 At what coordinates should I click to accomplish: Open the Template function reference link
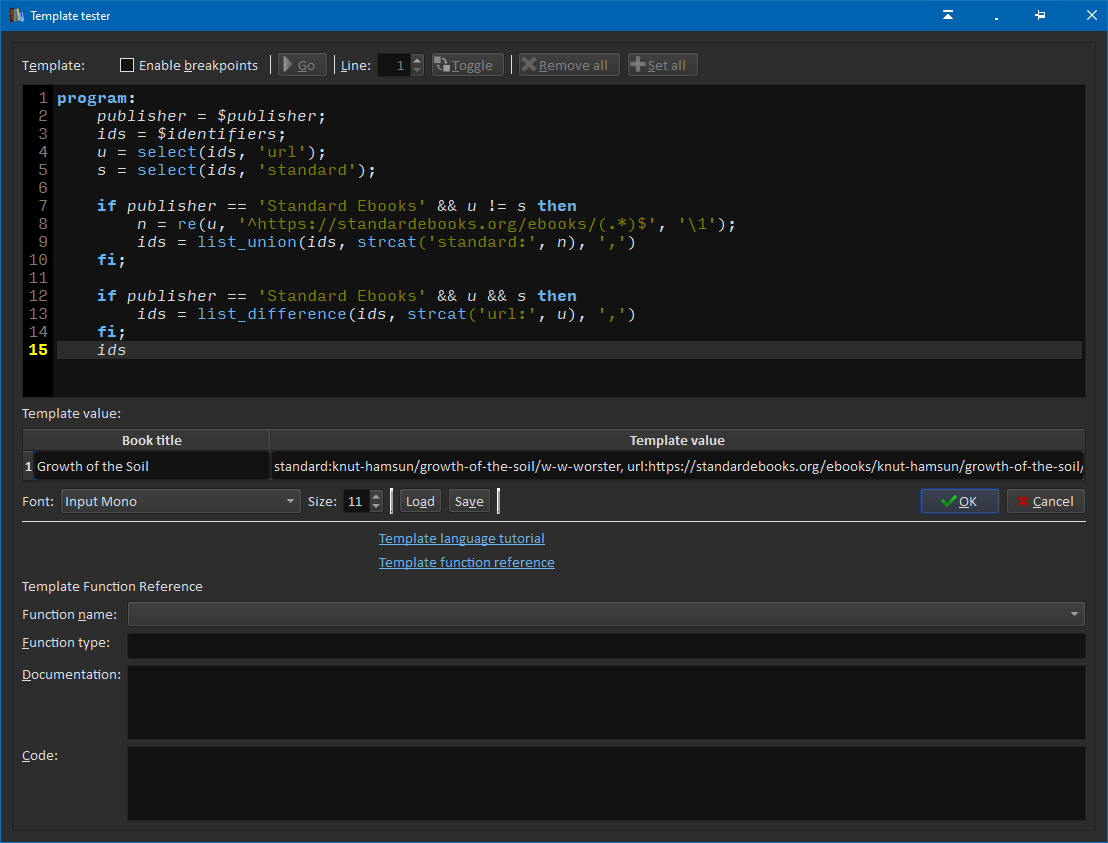click(x=466, y=562)
